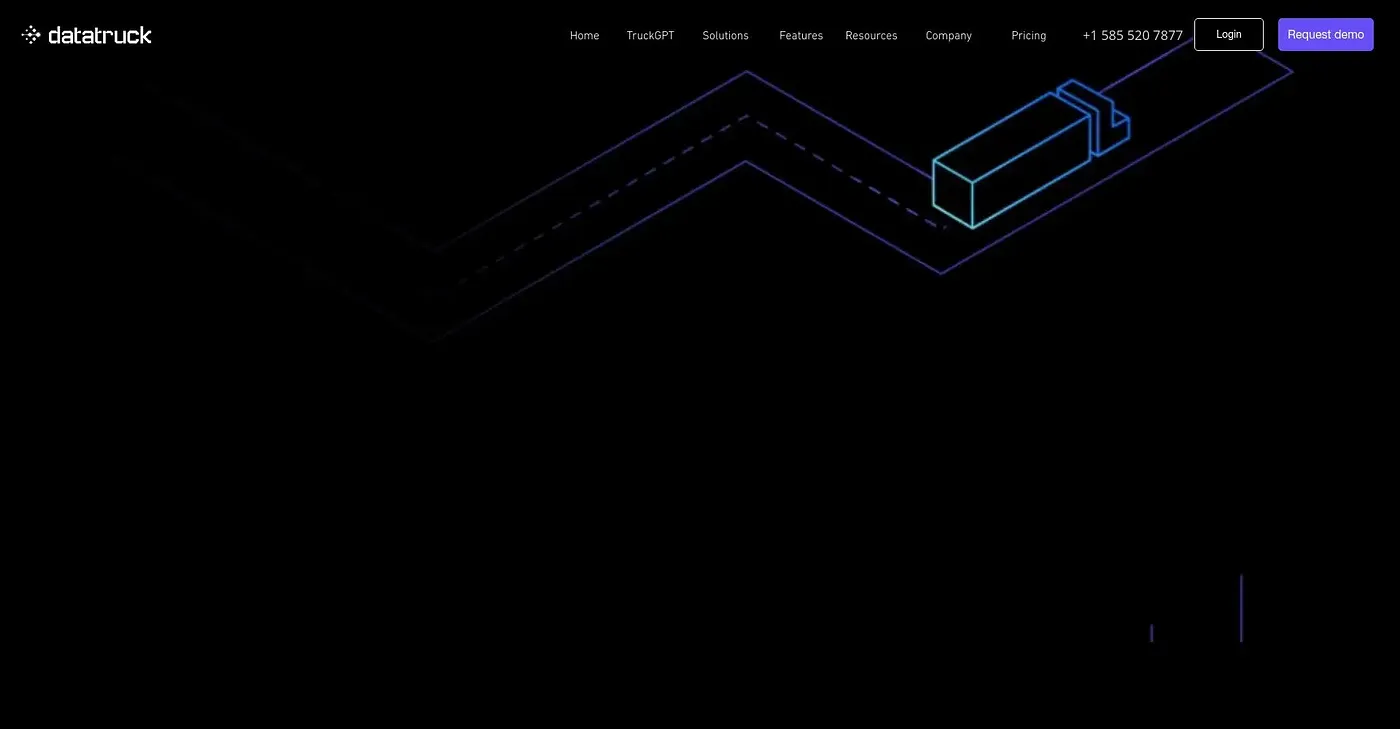This screenshot has height=729, width=1400.
Task: Click the Request demo button
Action: tap(1326, 34)
